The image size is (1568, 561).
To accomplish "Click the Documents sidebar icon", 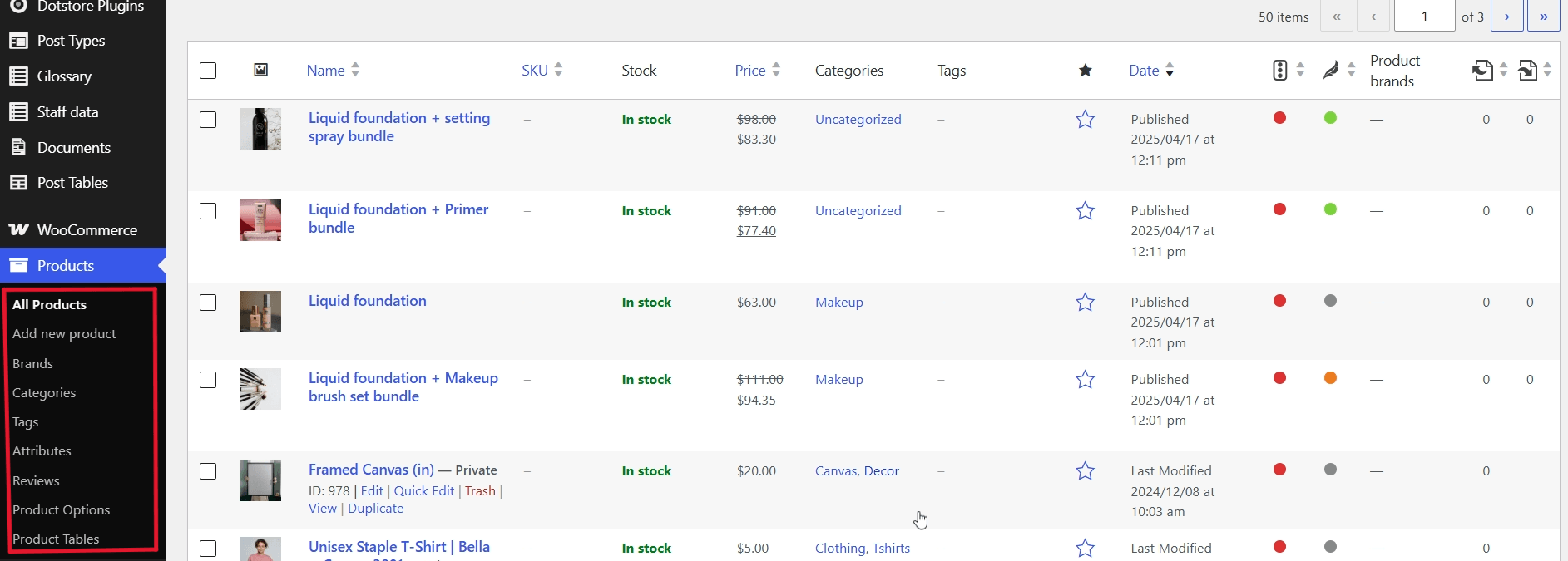I will [x=18, y=148].
